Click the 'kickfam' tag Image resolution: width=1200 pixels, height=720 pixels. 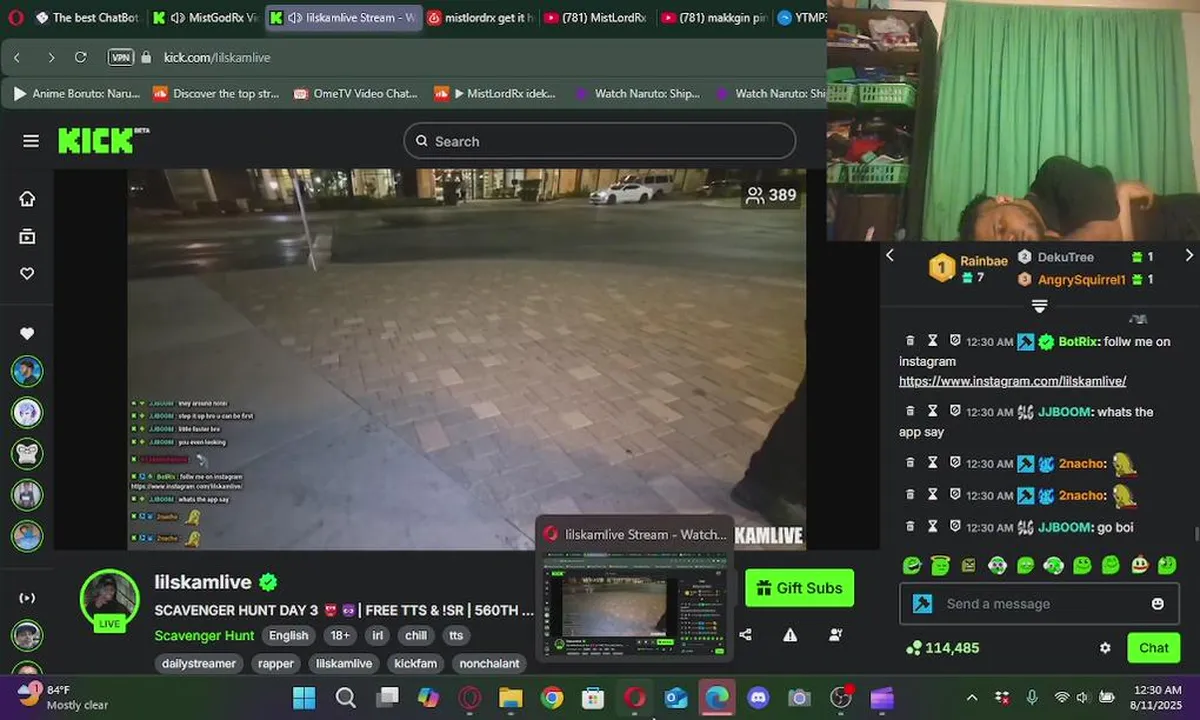tap(415, 663)
